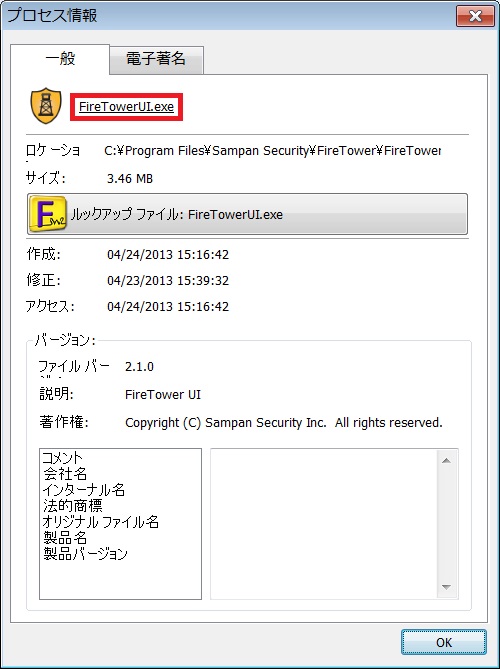
Task: Select 製品バージョン in the list
Action: pyautogui.click(x=85, y=554)
